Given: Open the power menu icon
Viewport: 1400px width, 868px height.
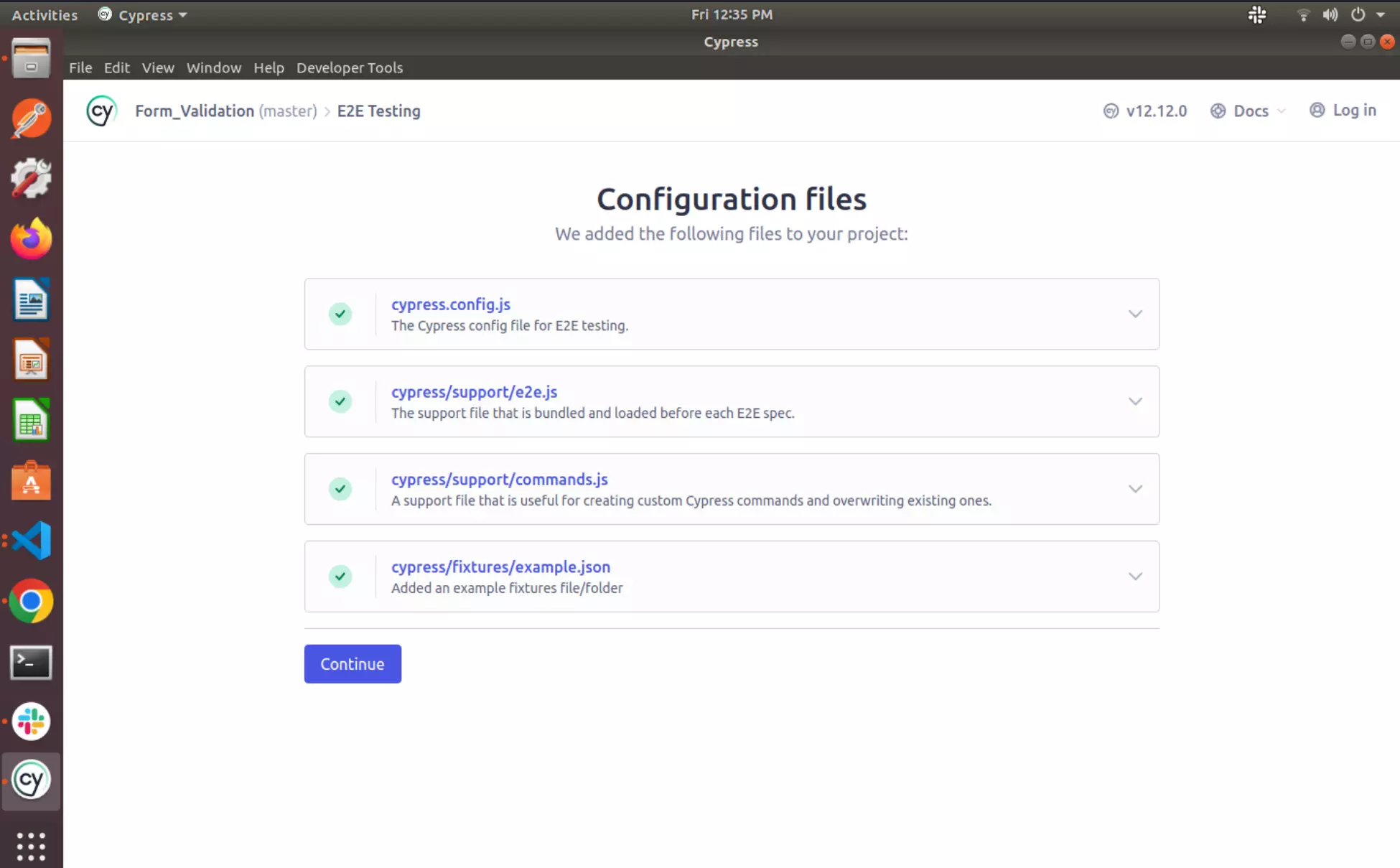Looking at the screenshot, I should [1358, 14].
